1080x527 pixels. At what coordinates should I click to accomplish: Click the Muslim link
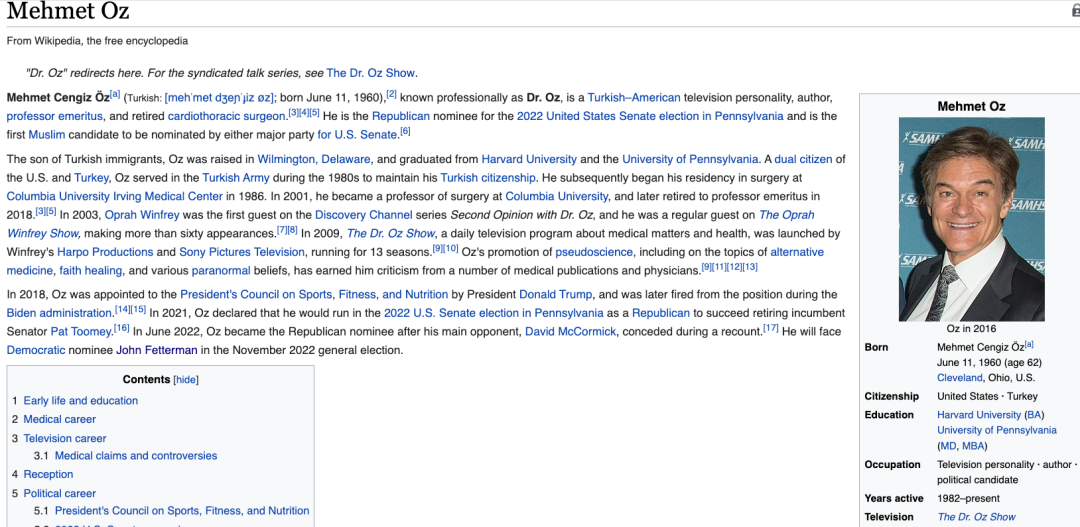[x=47, y=134]
